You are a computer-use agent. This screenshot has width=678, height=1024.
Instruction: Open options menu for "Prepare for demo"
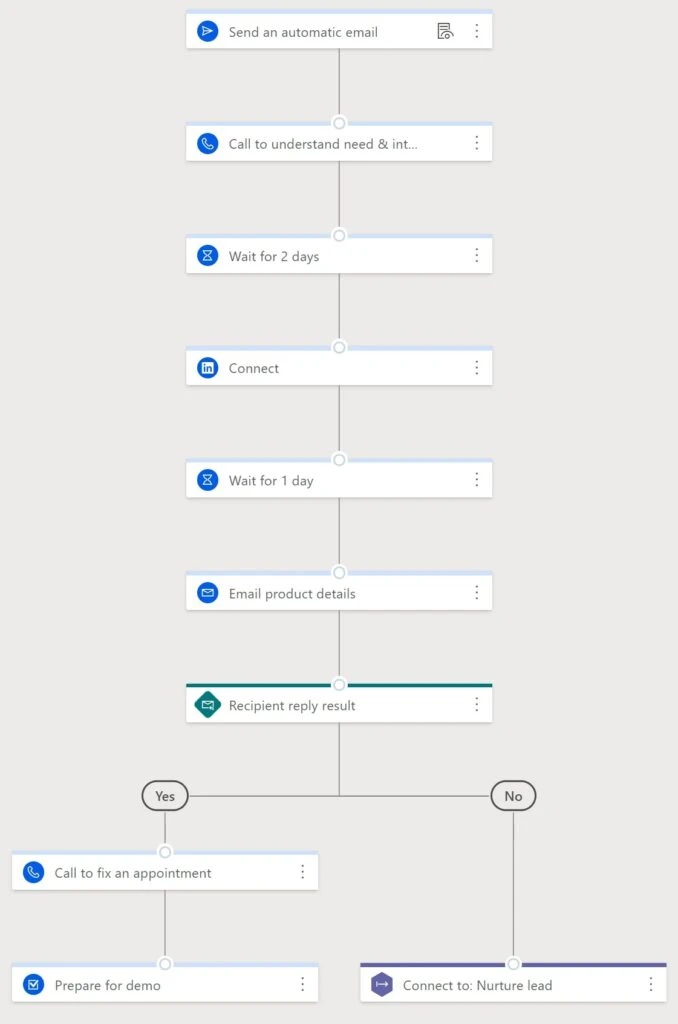tap(303, 985)
